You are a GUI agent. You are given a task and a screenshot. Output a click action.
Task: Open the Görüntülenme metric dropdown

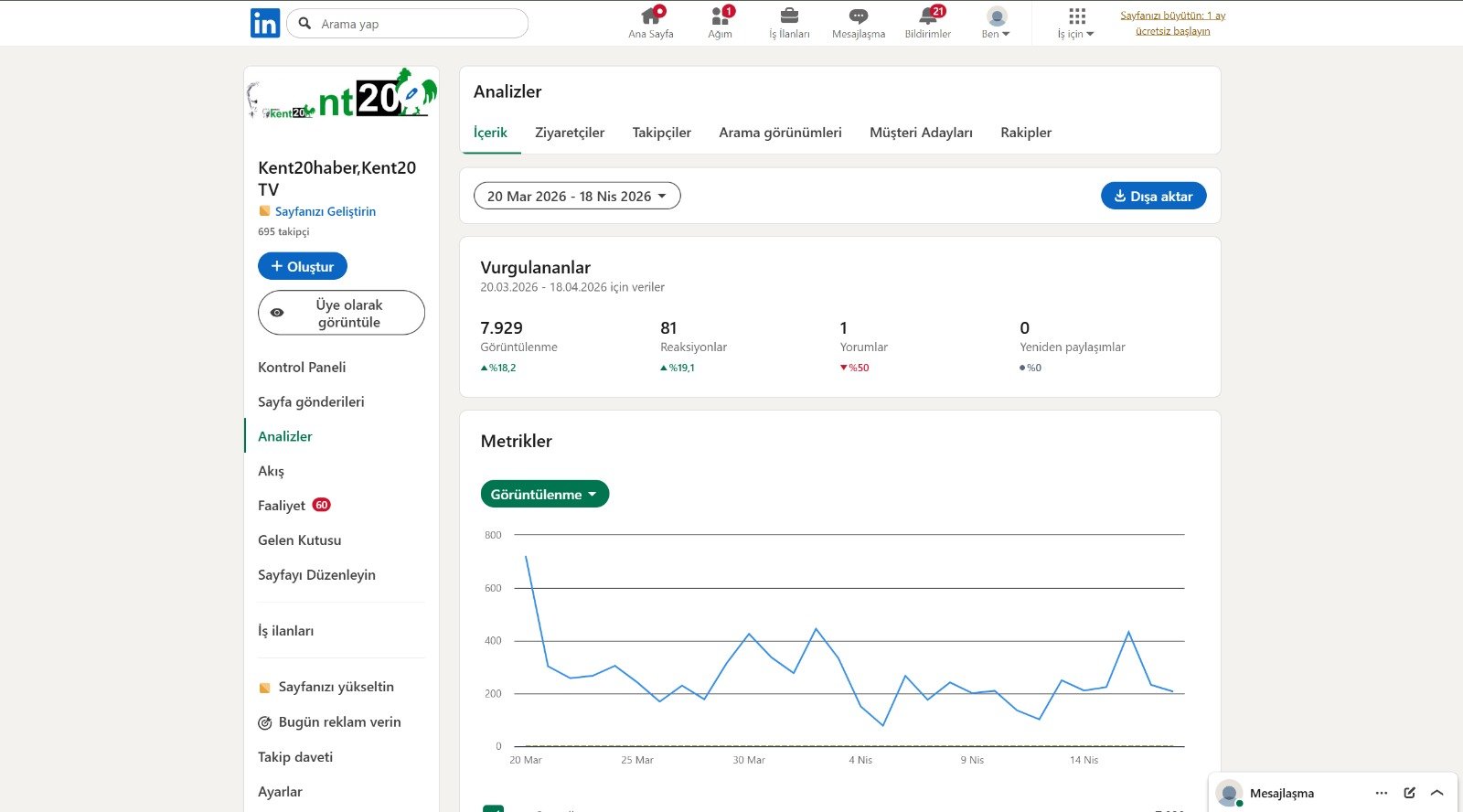click(544, 494)
